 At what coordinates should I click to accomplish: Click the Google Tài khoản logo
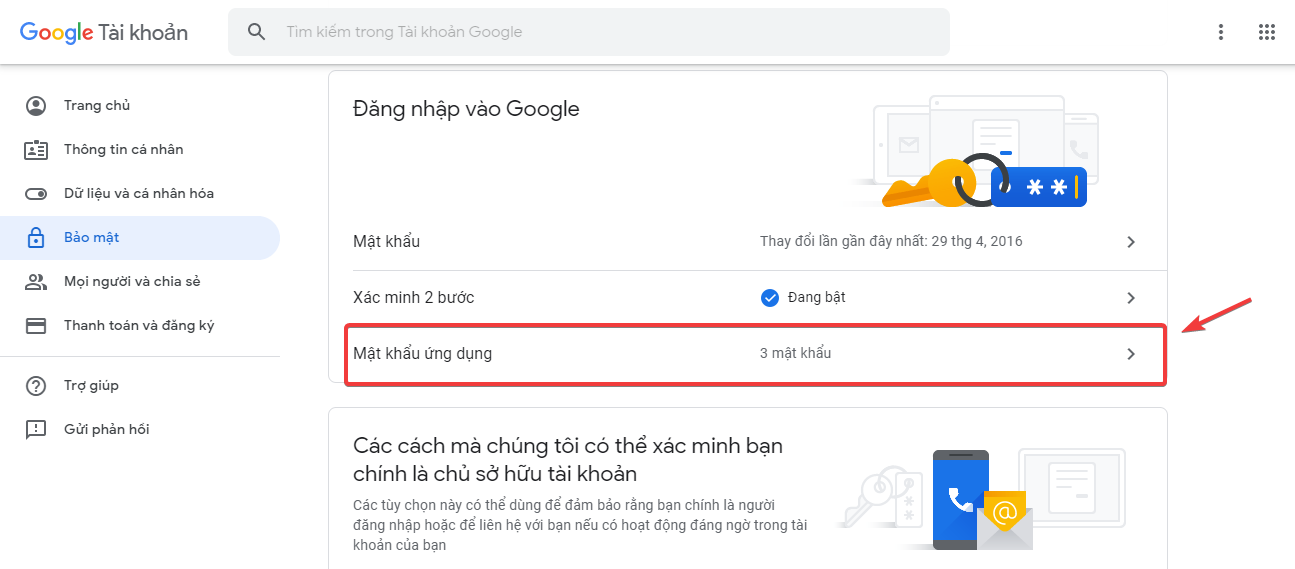(104, 32)
